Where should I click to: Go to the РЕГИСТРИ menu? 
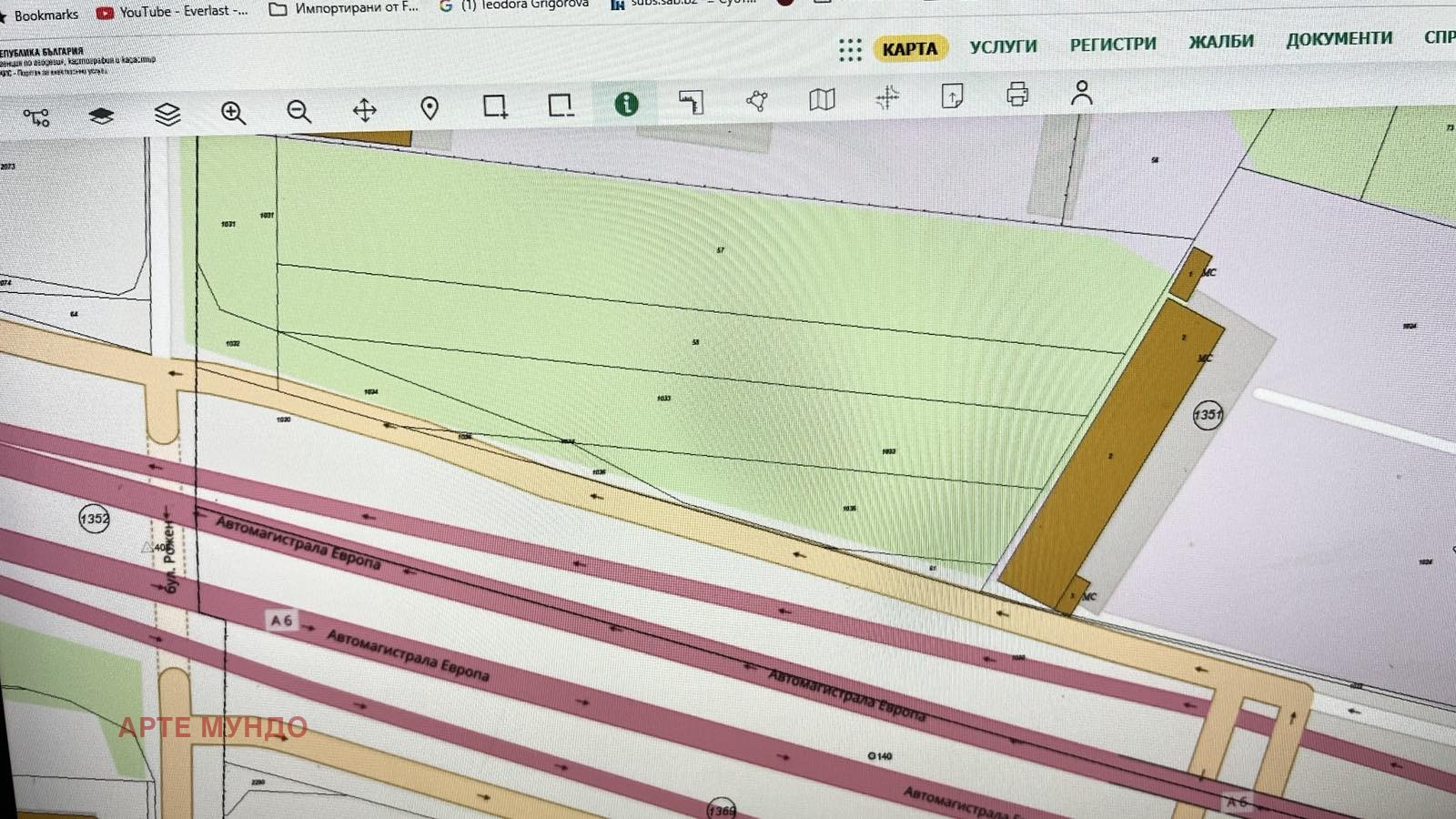click(1112, 44)
